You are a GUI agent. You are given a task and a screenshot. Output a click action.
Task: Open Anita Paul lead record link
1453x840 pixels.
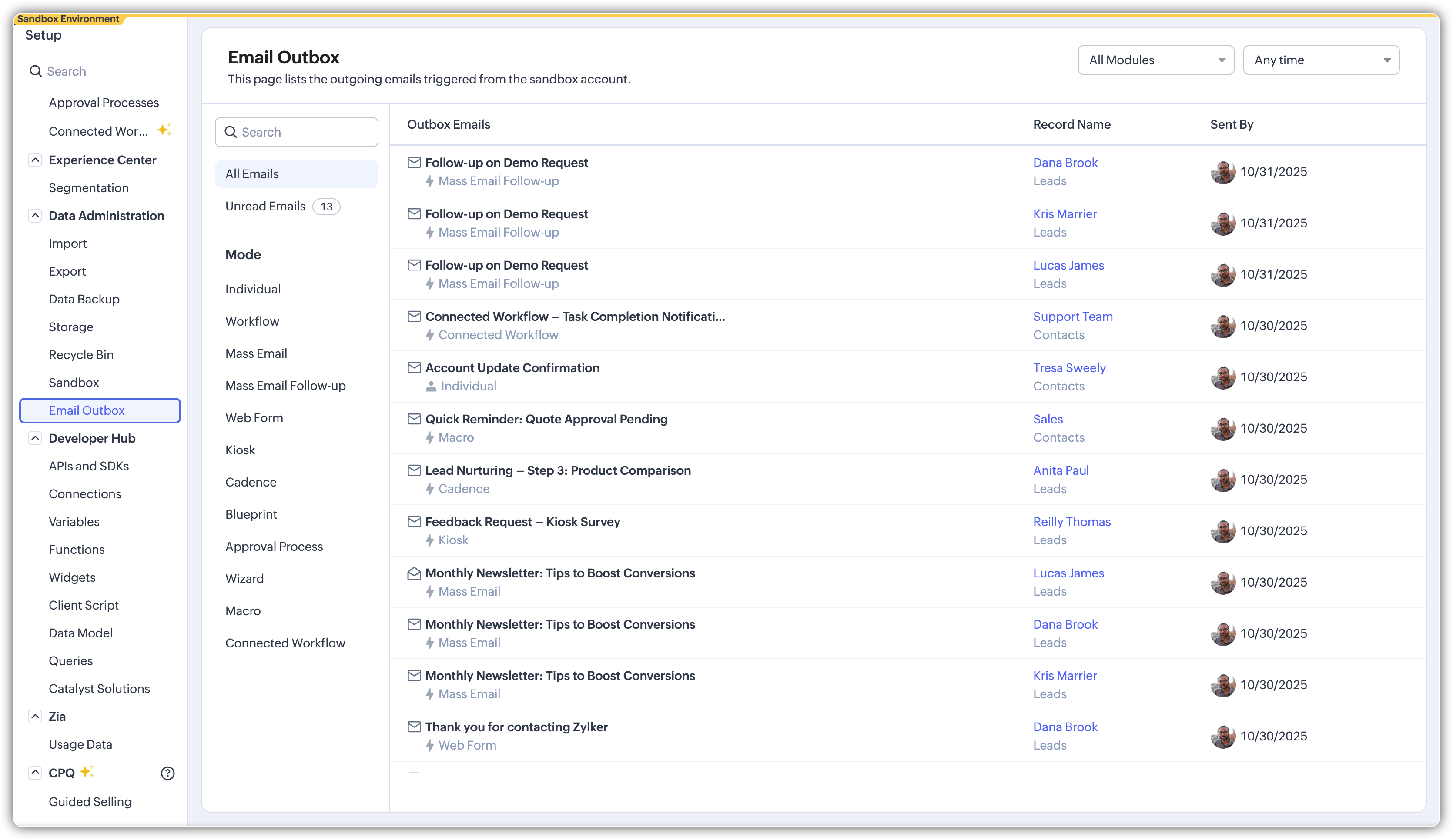point(1060,470)
